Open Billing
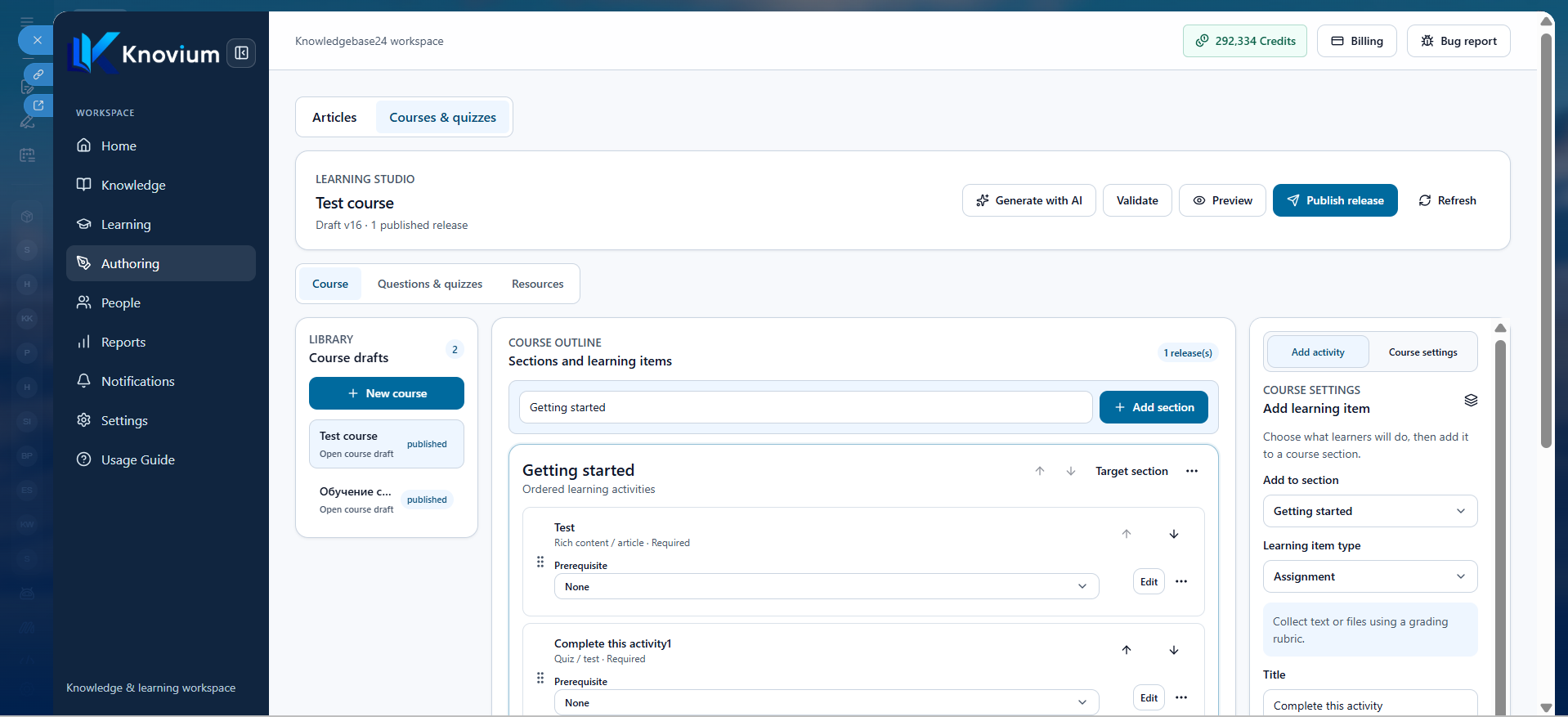 [x=1357, y=41]
